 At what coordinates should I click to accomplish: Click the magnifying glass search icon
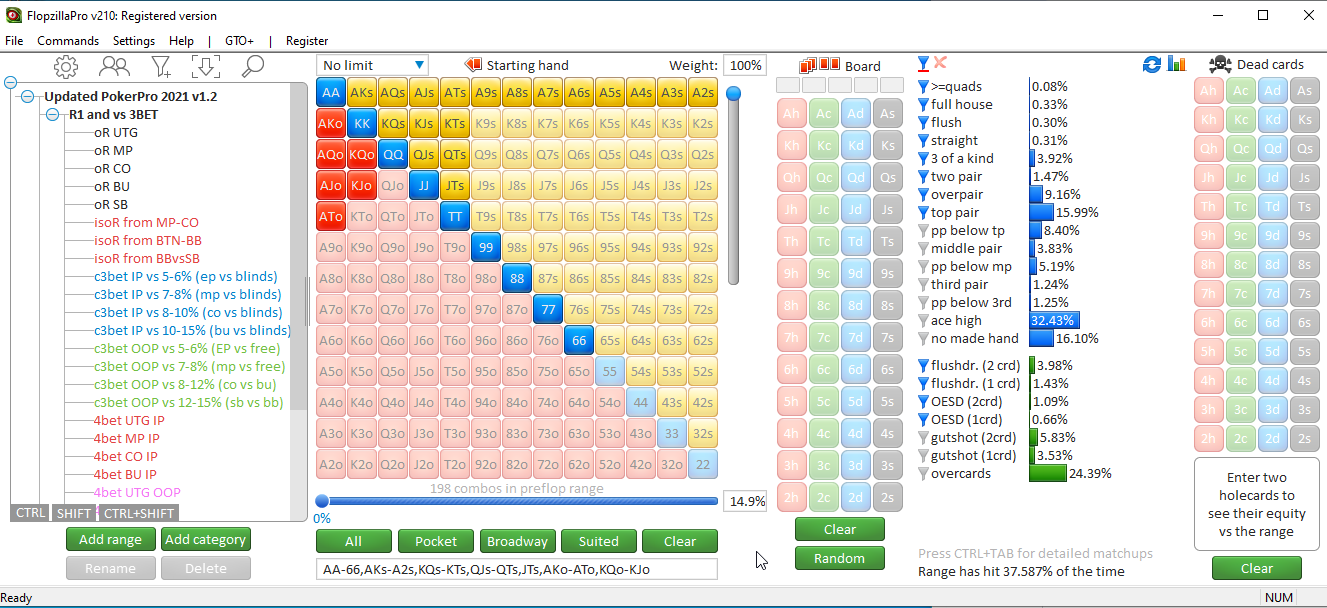click(x=252, y=67)
